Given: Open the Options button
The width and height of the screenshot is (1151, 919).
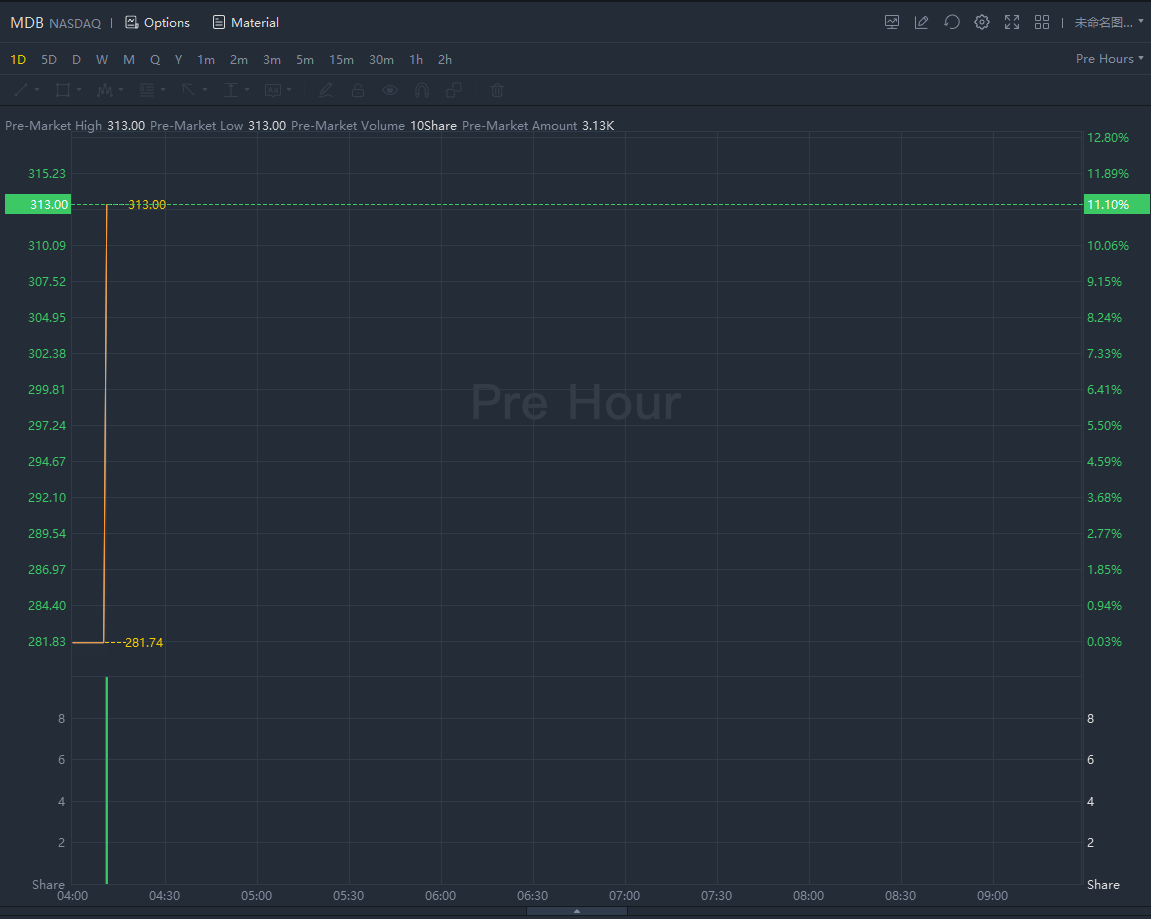Looking at the screenshot, I should click(x=157, y=22).
